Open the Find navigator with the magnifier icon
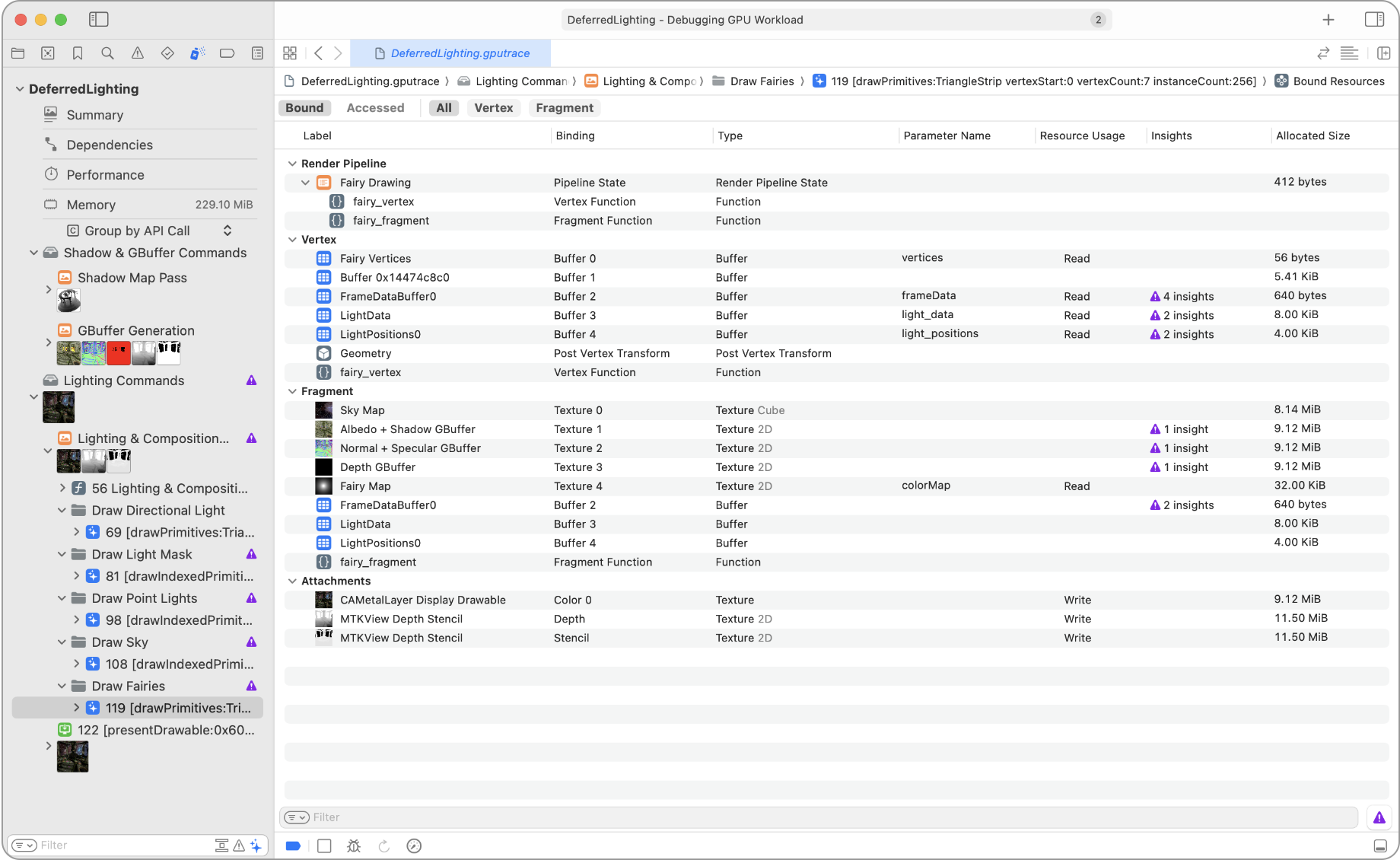 (107, 53)
